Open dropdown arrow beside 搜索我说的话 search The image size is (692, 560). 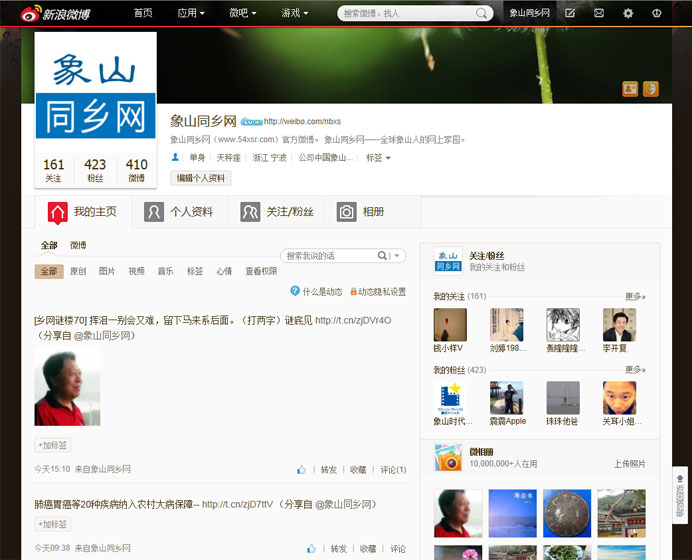click(x=398, y=256)
